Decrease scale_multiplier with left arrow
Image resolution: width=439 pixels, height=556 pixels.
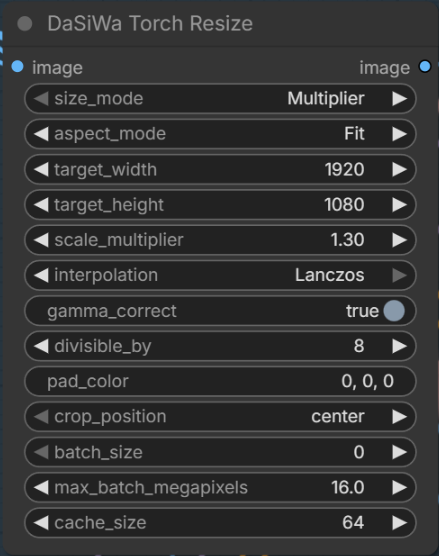click(x=41, y=240)
